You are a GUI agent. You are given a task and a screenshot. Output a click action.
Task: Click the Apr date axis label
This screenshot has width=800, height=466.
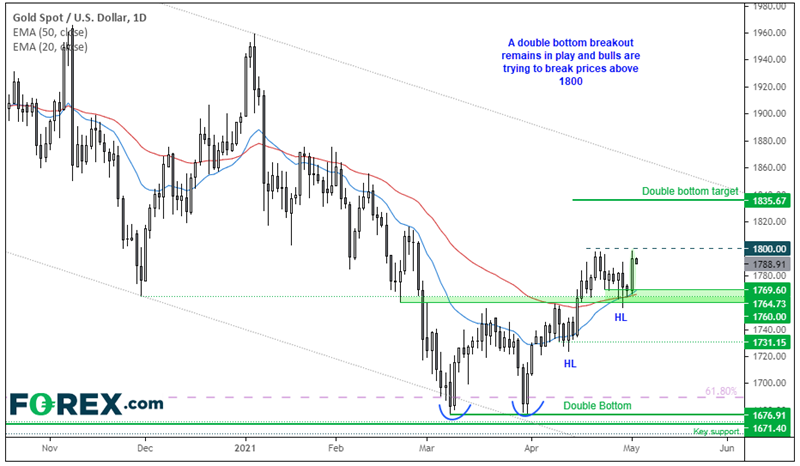pyautogui.click(x=531, y=448)
